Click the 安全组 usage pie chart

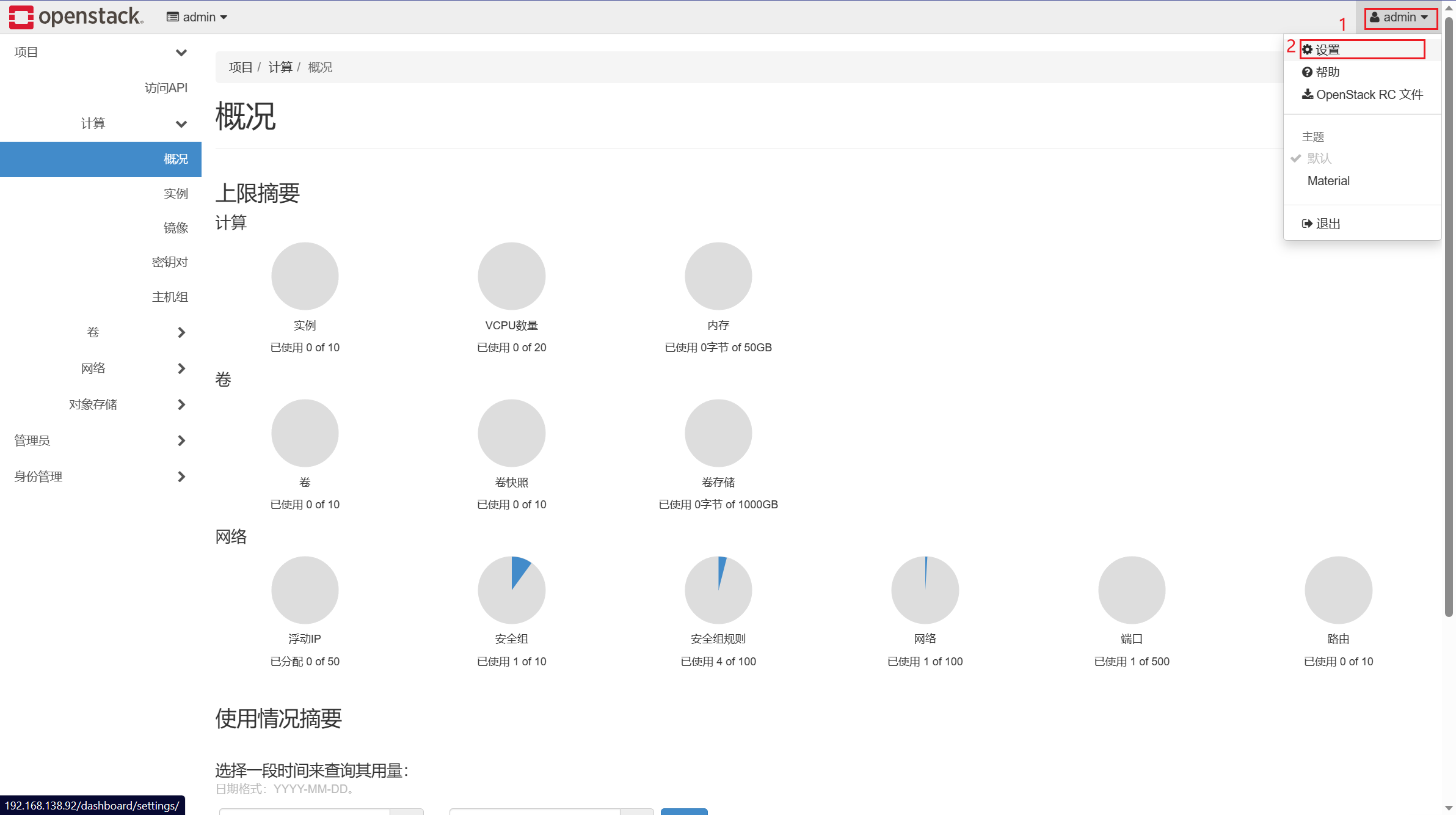point(511,590)
